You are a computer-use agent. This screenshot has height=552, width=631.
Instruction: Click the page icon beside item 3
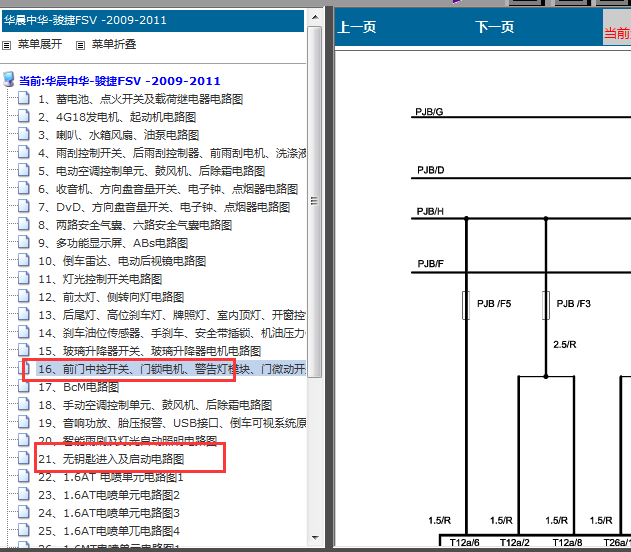click(24, 134)
